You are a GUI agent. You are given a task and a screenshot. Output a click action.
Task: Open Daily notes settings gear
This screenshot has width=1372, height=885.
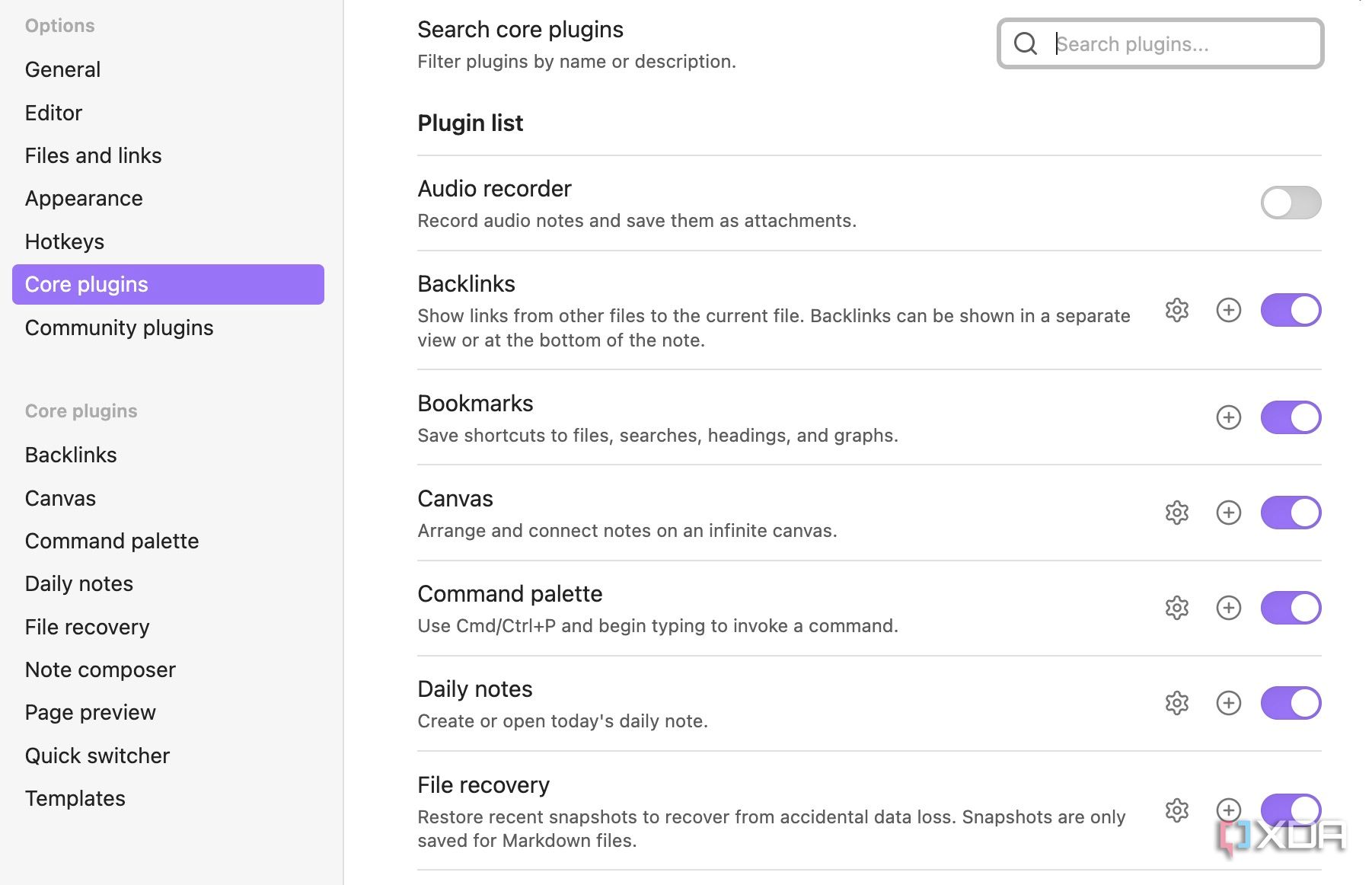click(1176, 703)
